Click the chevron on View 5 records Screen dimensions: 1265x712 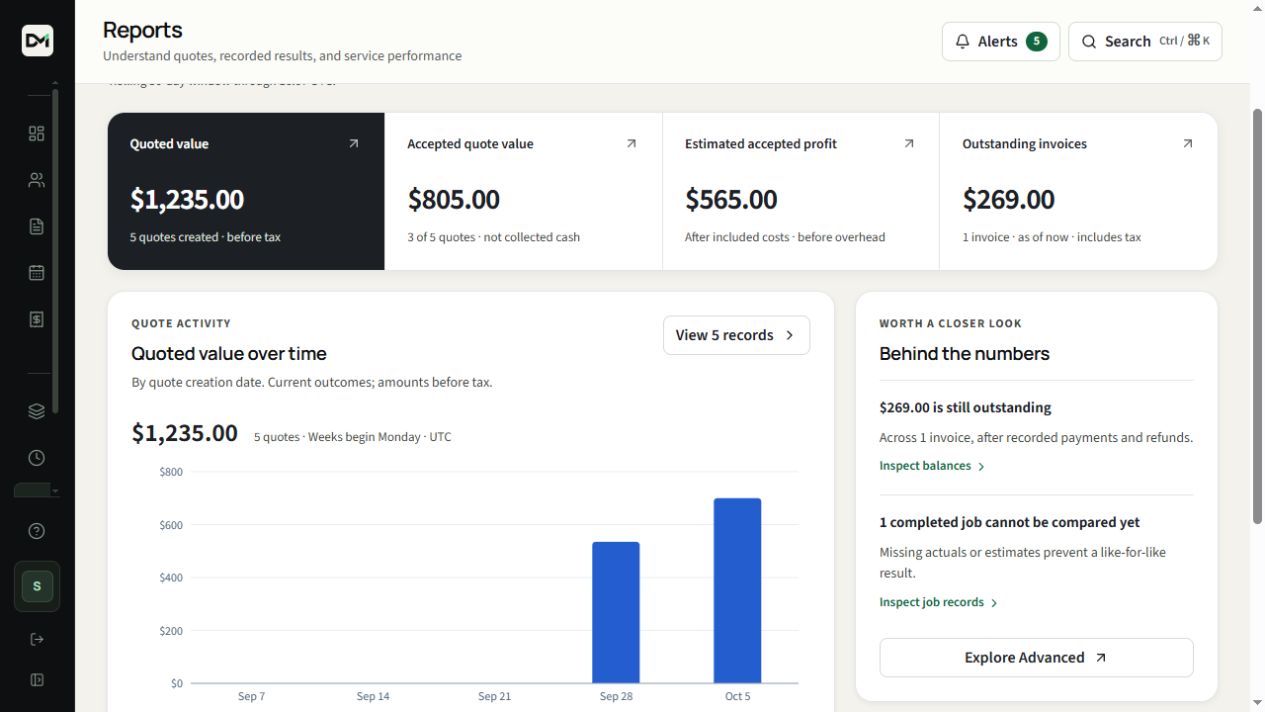click(x=789, y=335)
